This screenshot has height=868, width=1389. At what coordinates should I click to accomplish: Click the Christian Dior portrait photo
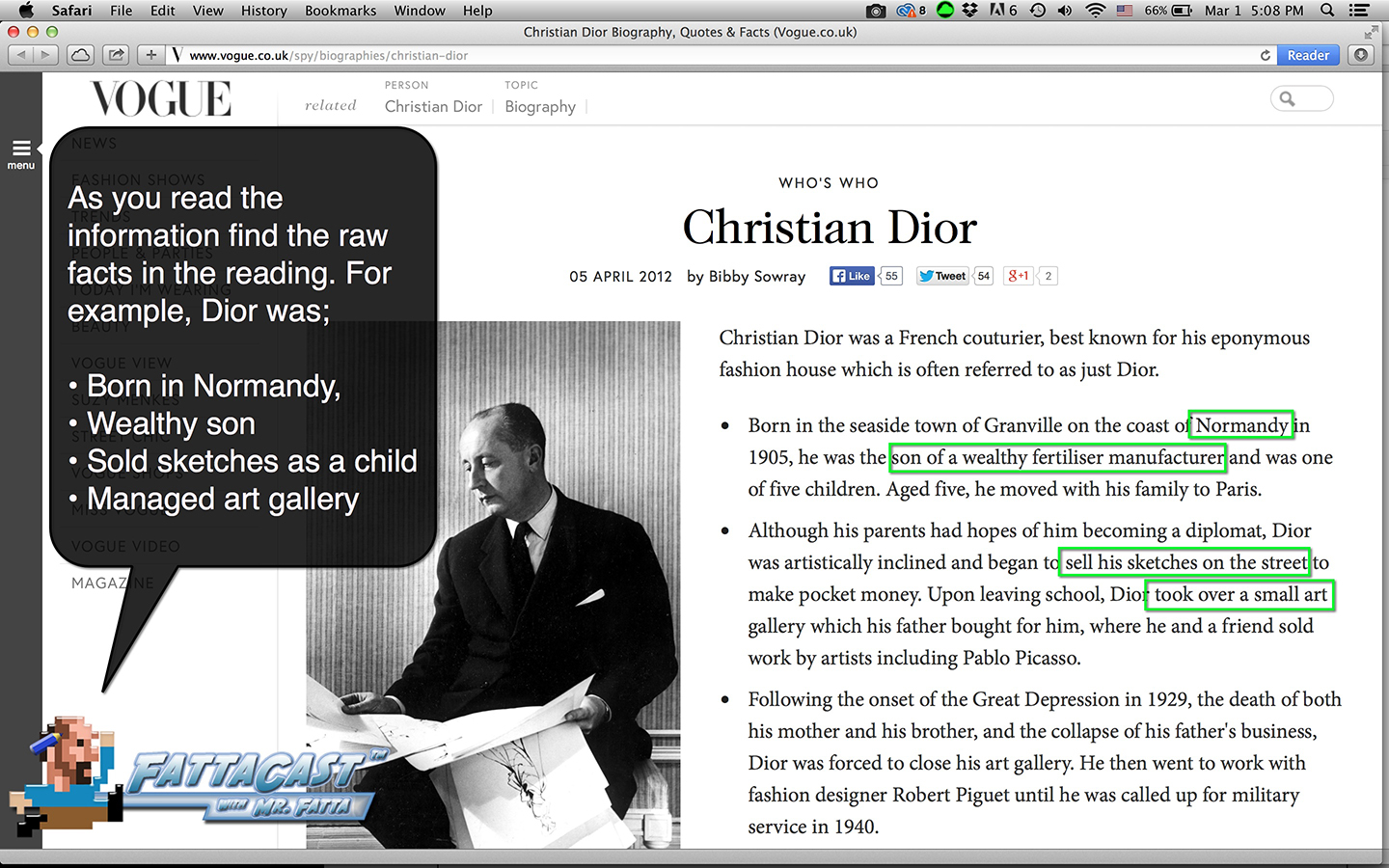coord(493,584)
